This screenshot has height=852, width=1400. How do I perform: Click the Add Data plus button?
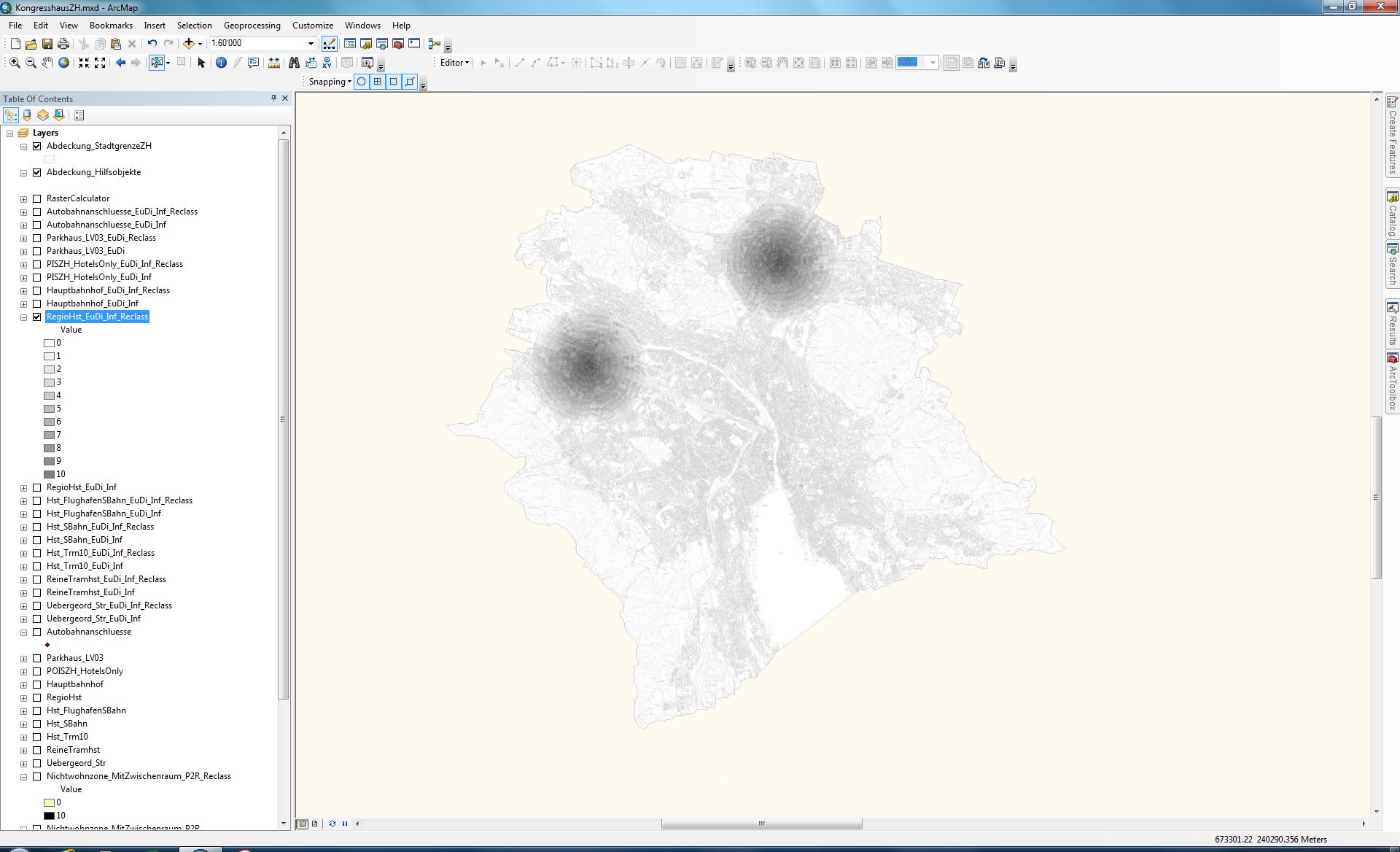(189, 44)
